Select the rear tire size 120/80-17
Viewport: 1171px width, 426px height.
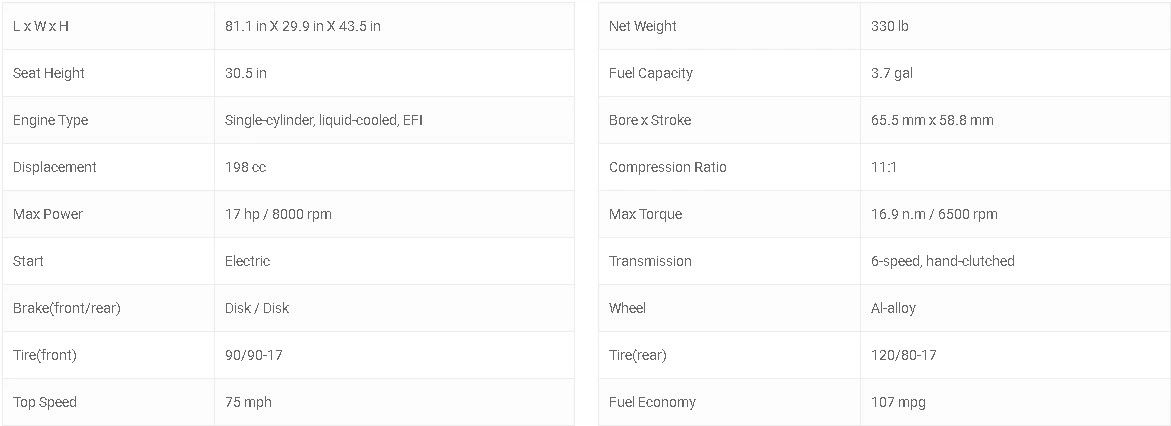coord(904,355)
